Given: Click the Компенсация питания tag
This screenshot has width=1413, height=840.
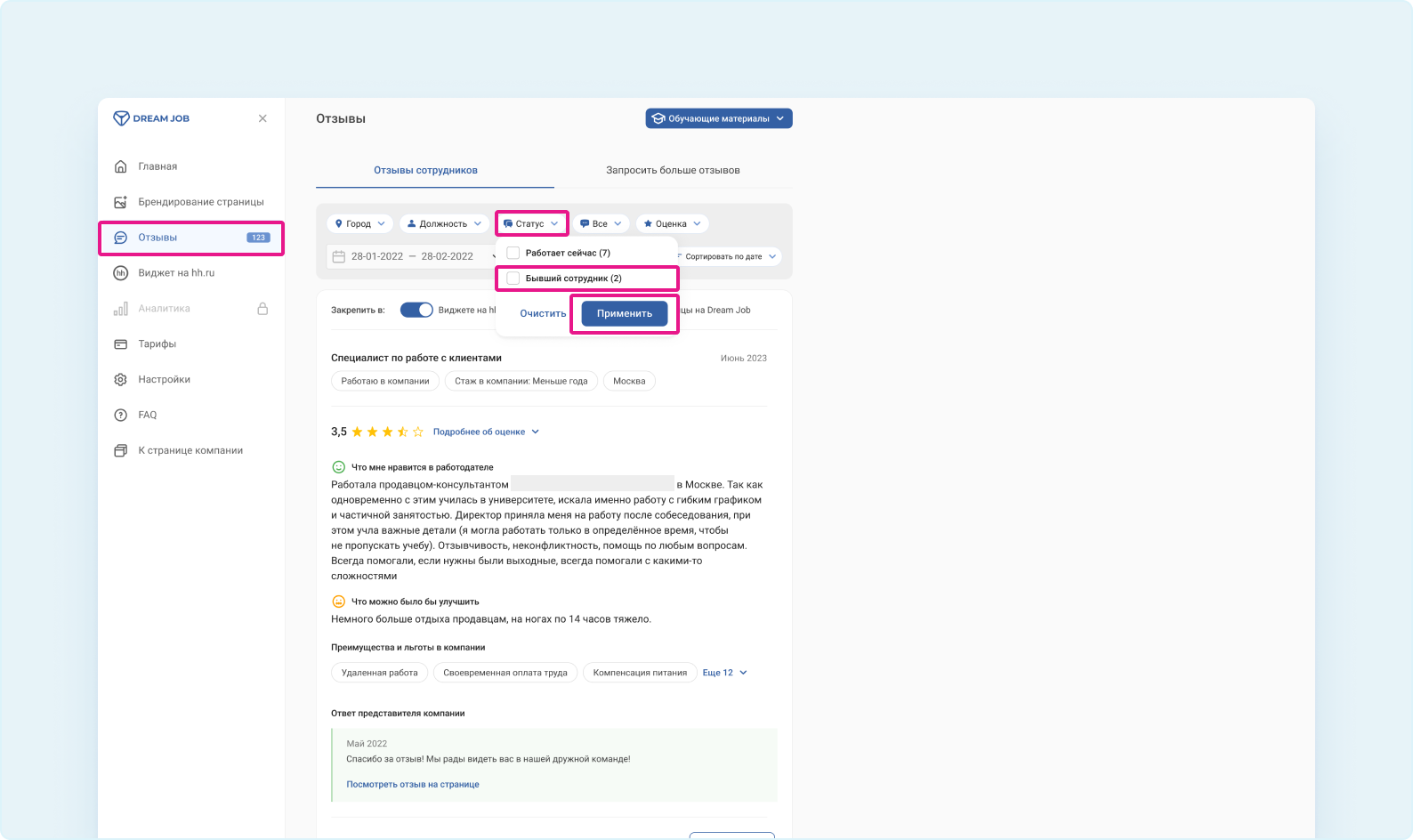Looking at the screenshot, I should (x=640, y=673).
